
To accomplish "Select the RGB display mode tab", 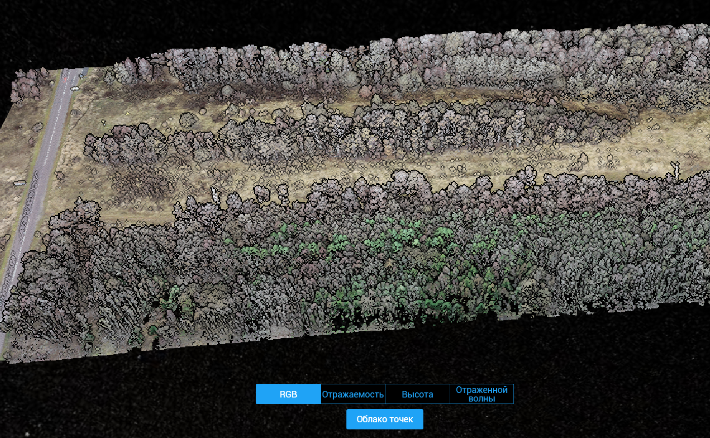I will pyautogui.click(x=288, y=394).
